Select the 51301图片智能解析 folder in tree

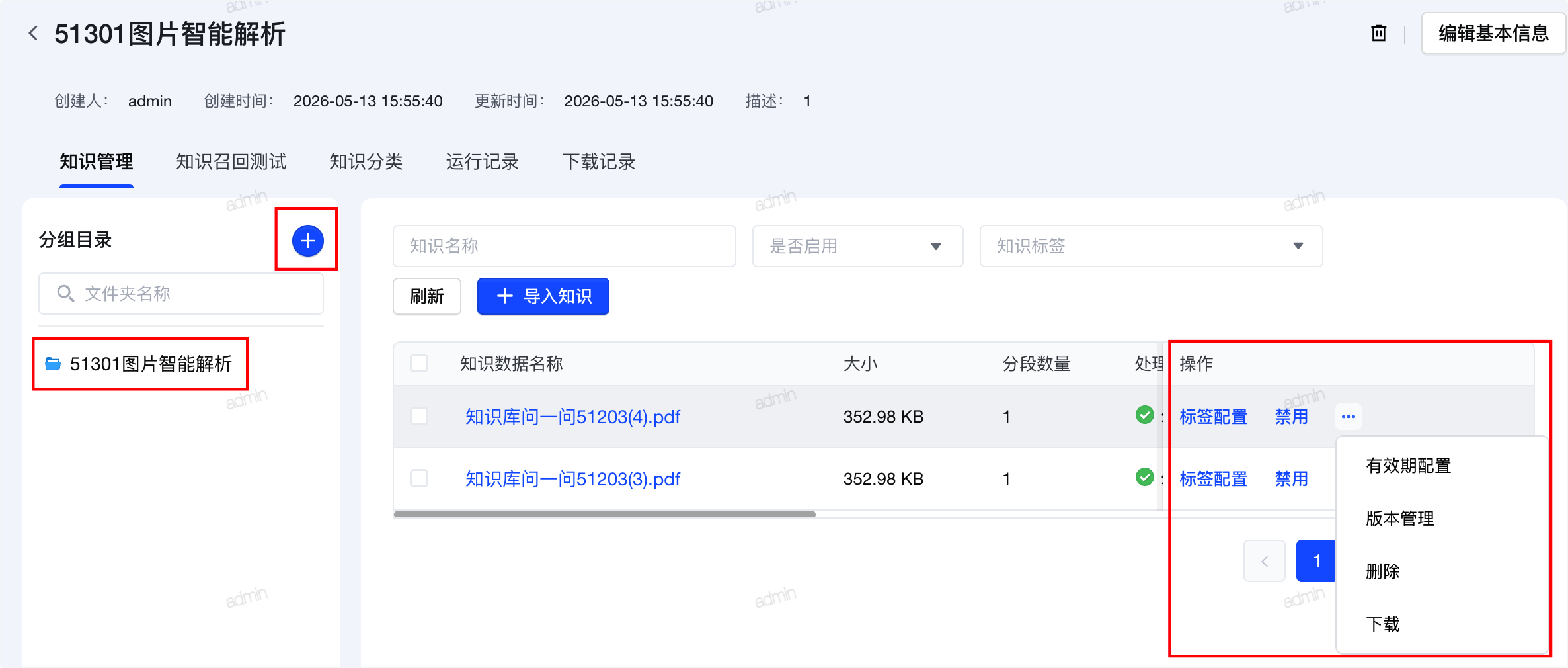click(140, 364)
